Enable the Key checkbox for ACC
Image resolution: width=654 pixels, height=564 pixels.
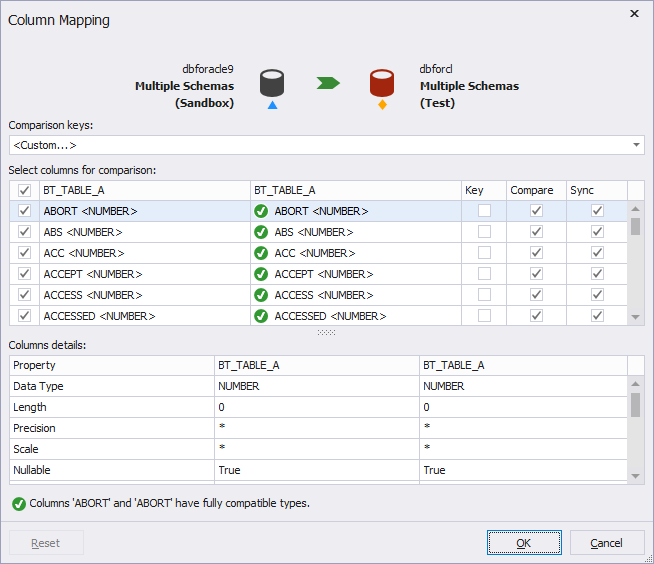pos(484,252)
